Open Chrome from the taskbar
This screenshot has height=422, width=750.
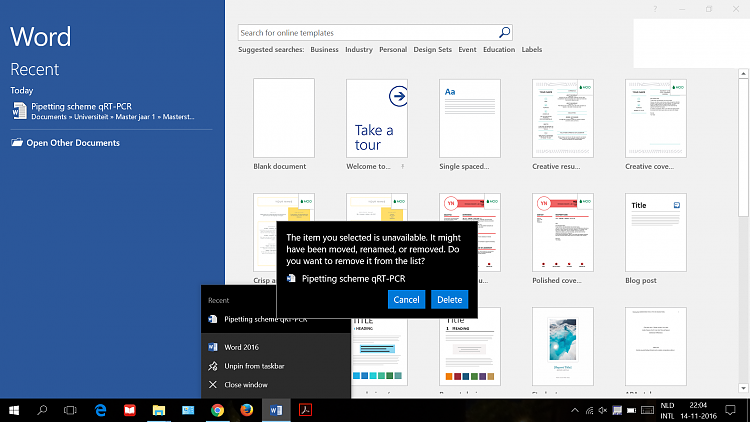tap(217, 410)
